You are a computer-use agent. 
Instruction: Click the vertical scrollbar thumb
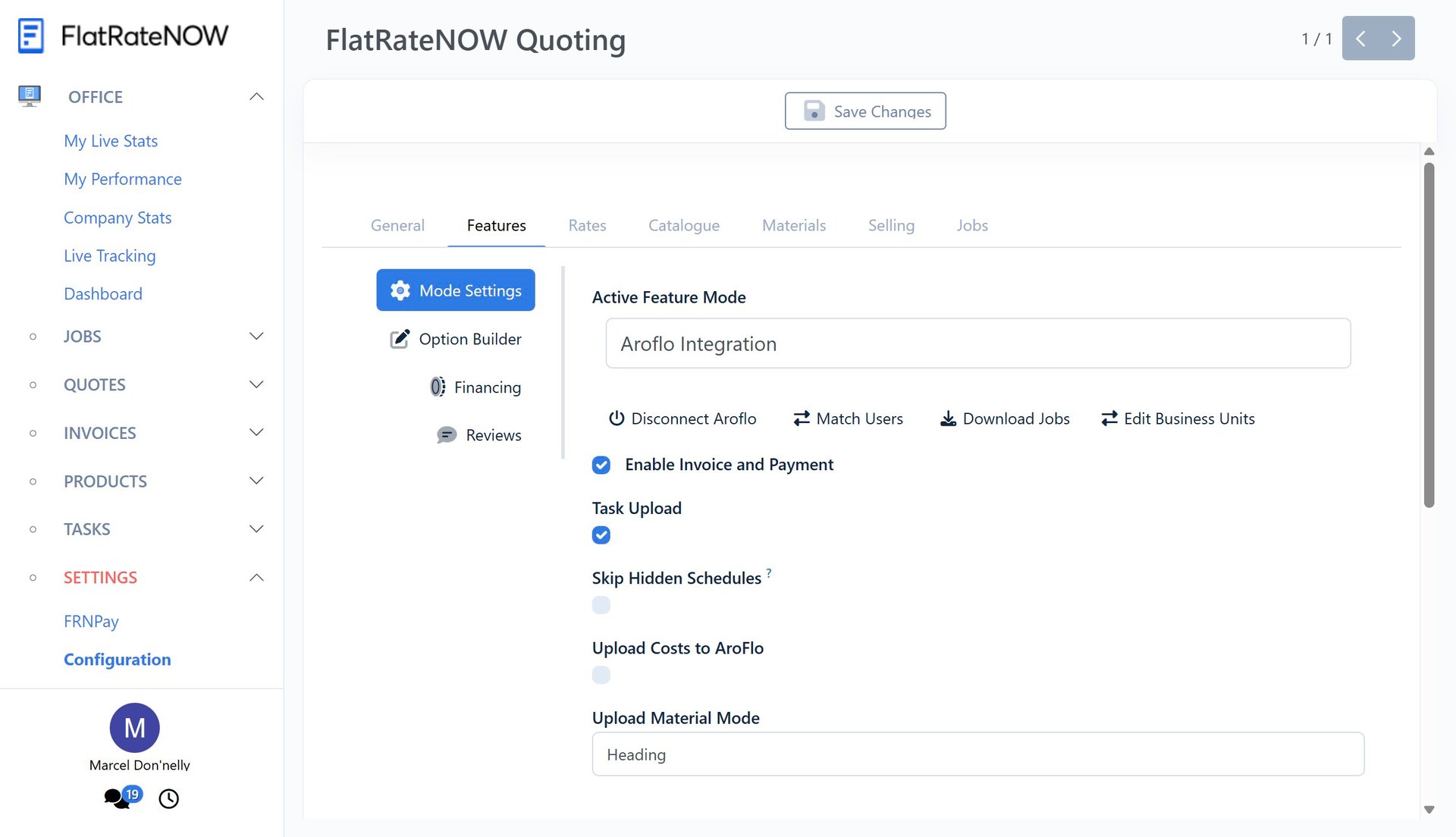click(1429, 334)
